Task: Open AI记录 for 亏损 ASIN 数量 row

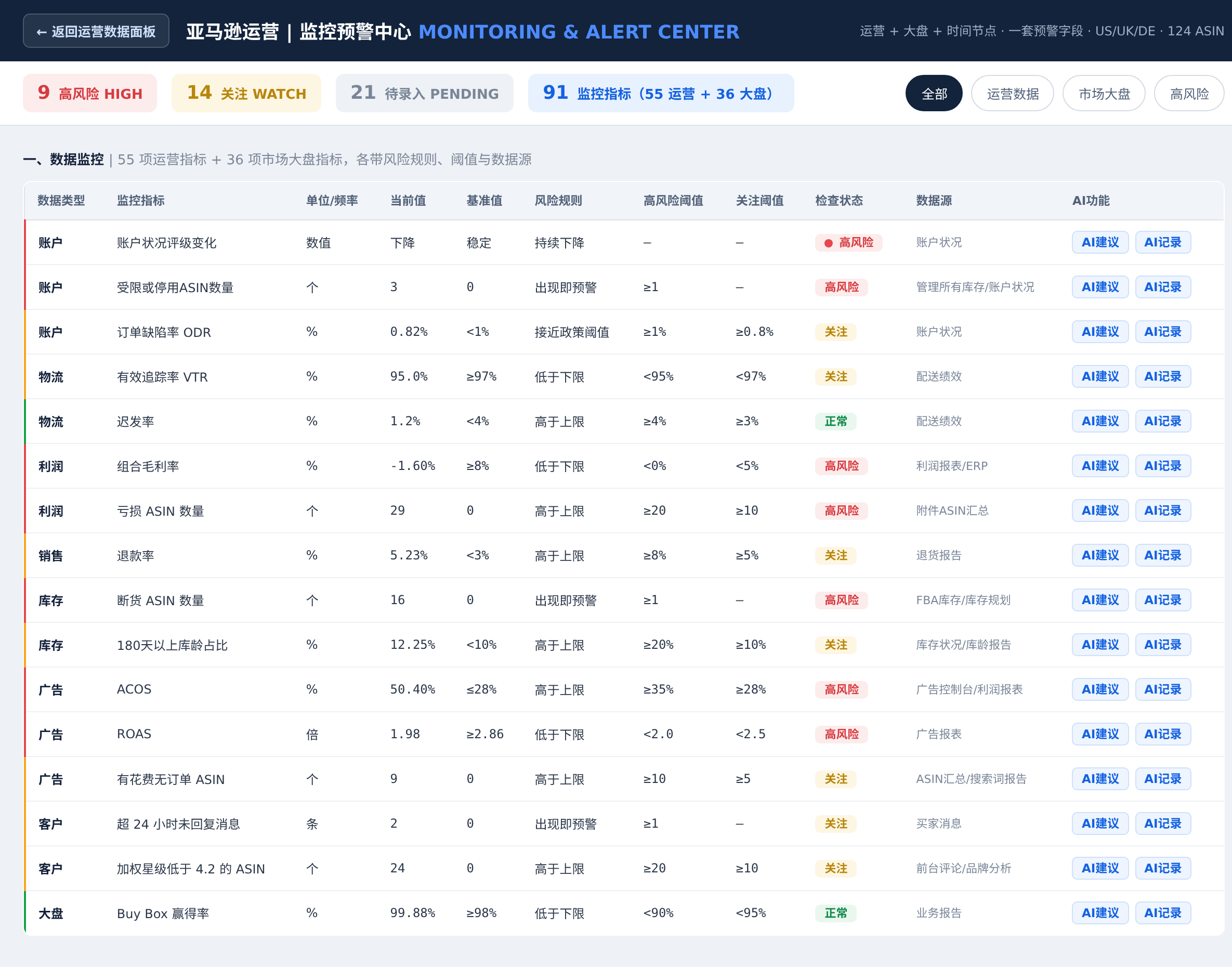Action: [1163, 511]
